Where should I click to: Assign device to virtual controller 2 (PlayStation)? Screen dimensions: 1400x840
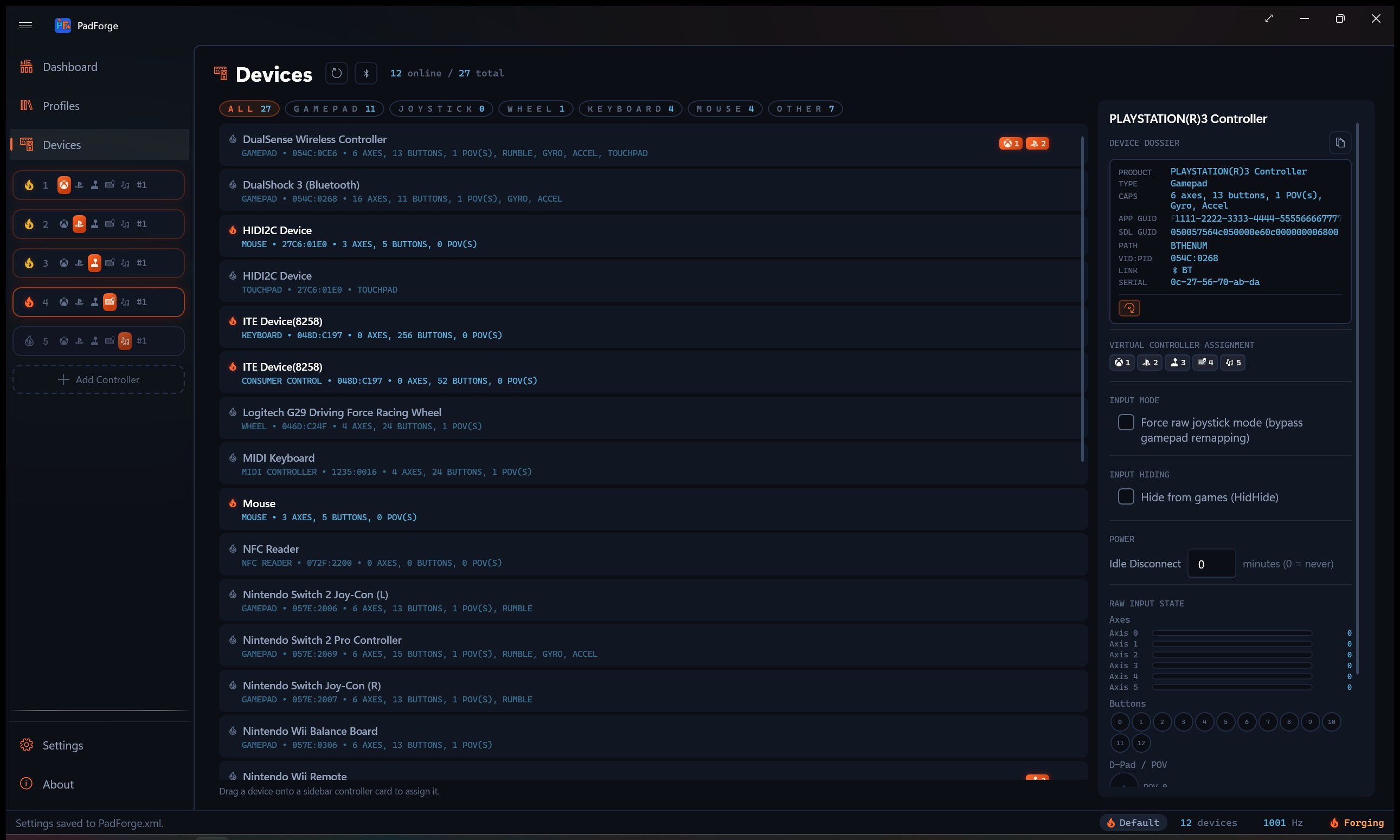(x=1149, y=362)
